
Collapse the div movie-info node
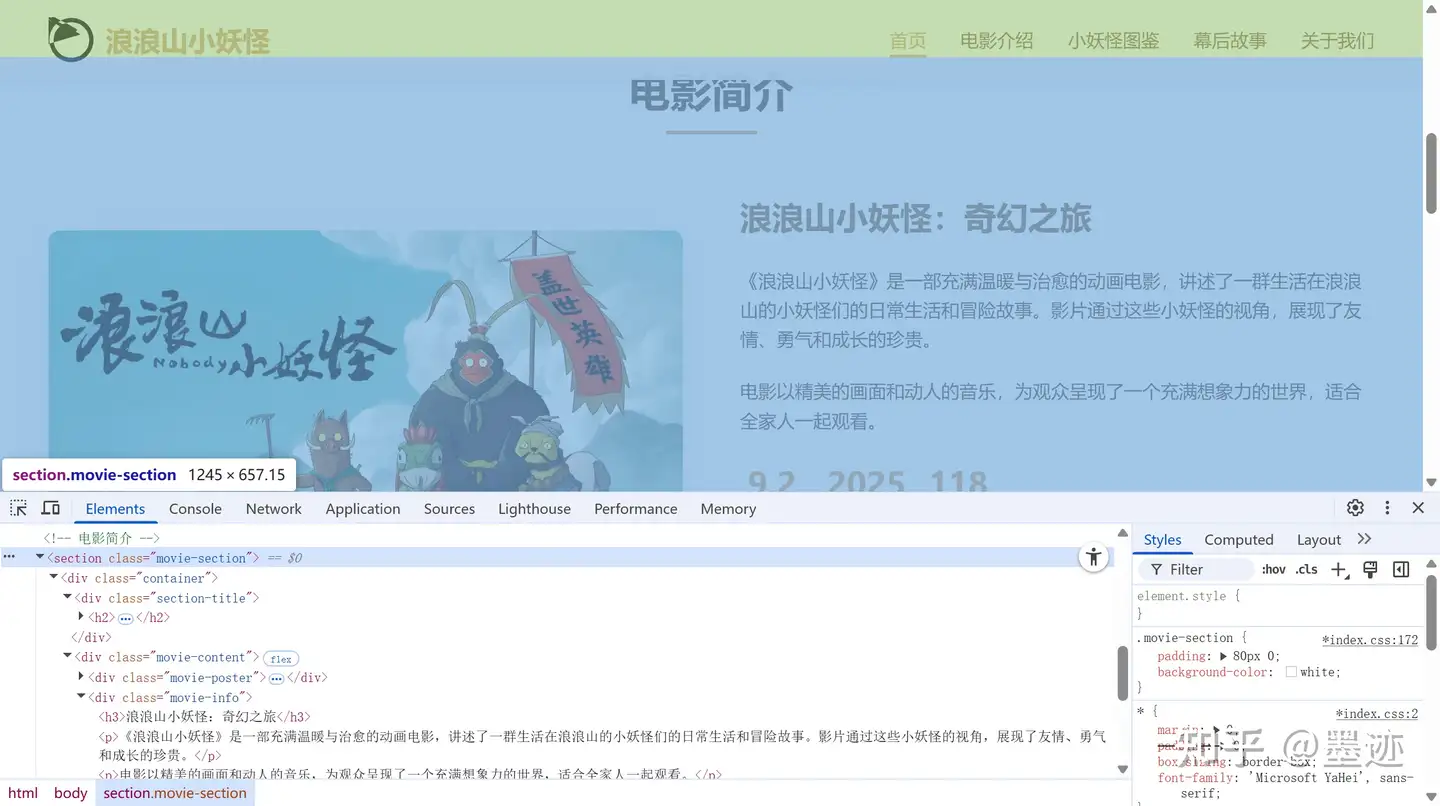(x=81, y=697)
